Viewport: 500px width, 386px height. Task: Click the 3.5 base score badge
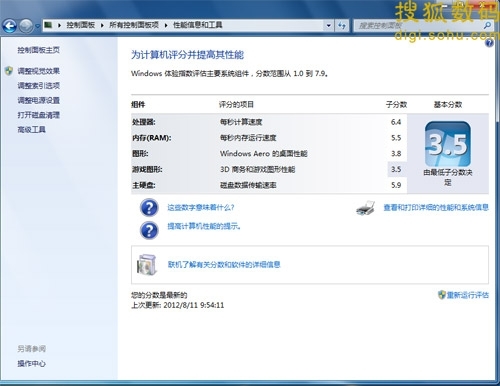click(448, 144)
